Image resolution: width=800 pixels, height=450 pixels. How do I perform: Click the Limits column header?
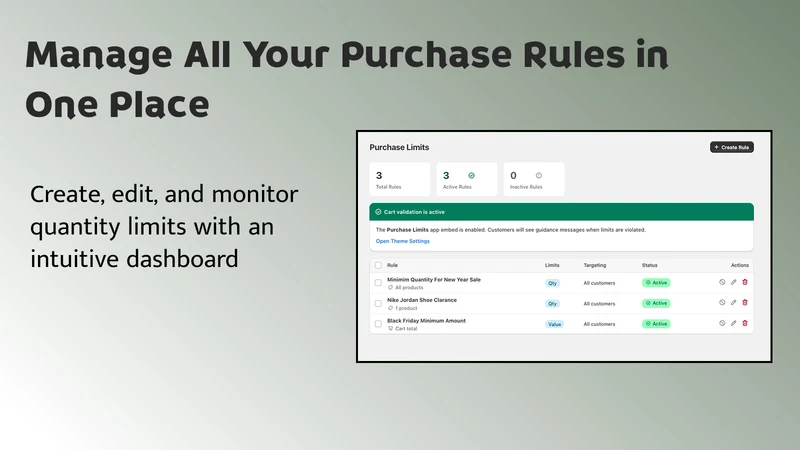coord(552,265)
